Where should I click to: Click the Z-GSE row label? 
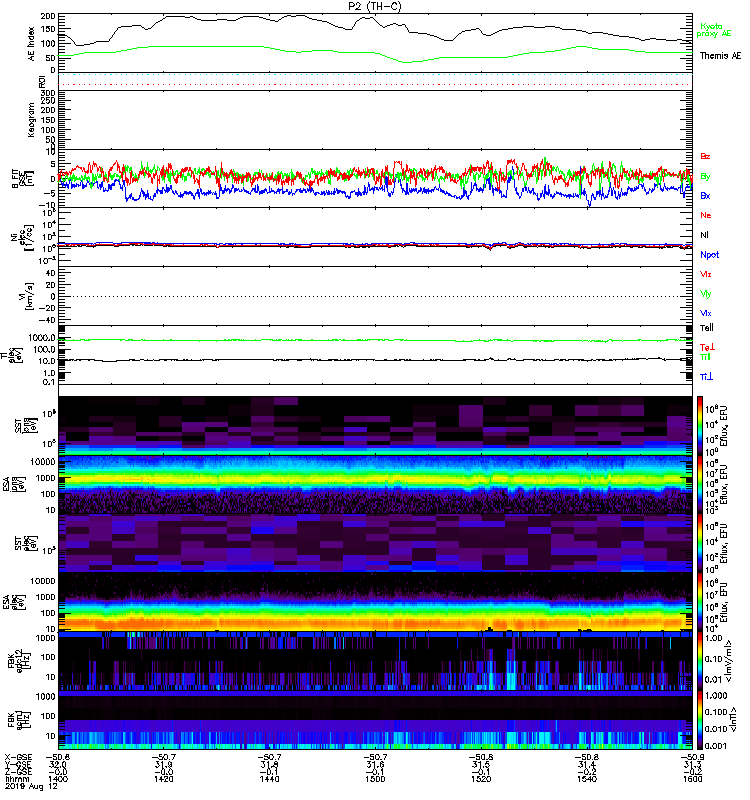click(x=18, y=771)
